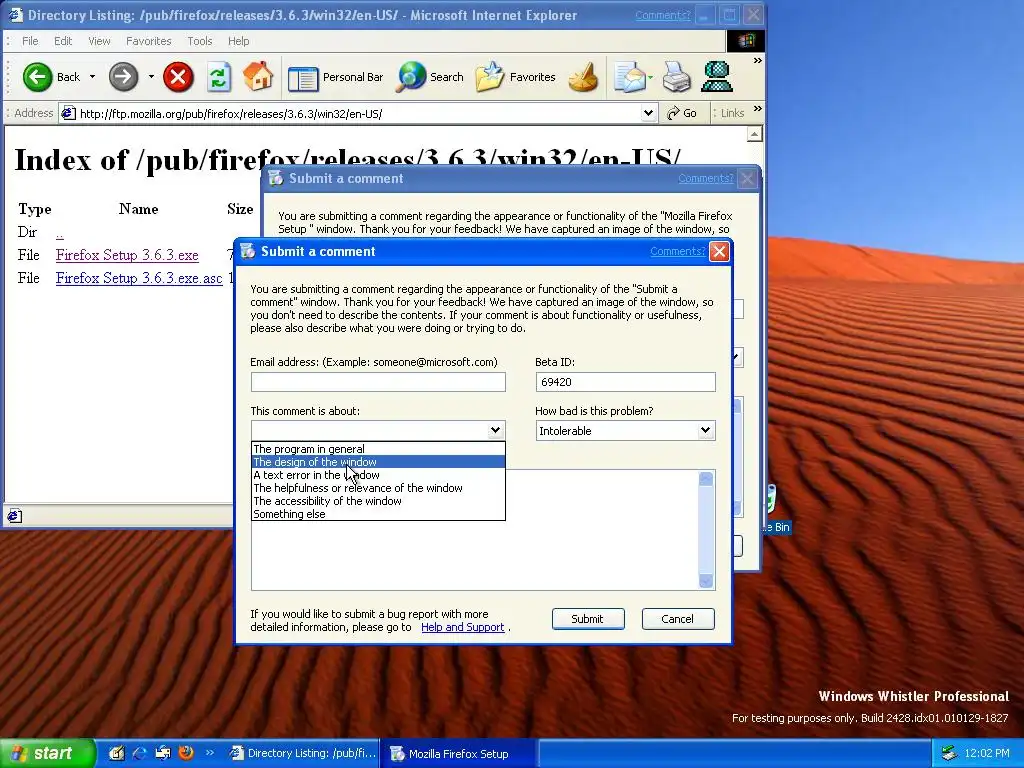Open the Favorites star folder toolbar button
Image resolution: width=1024 pixels, height=768 pixels.
(515, 77)
